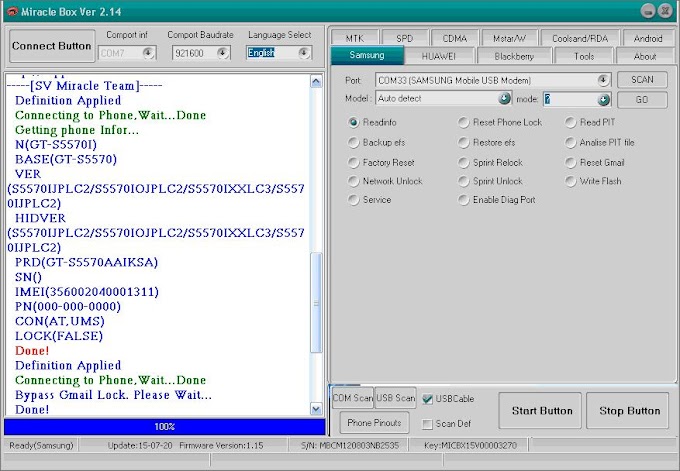Open the Tools tab
Viewport: 680px width, 471px height.
point(584,56)
